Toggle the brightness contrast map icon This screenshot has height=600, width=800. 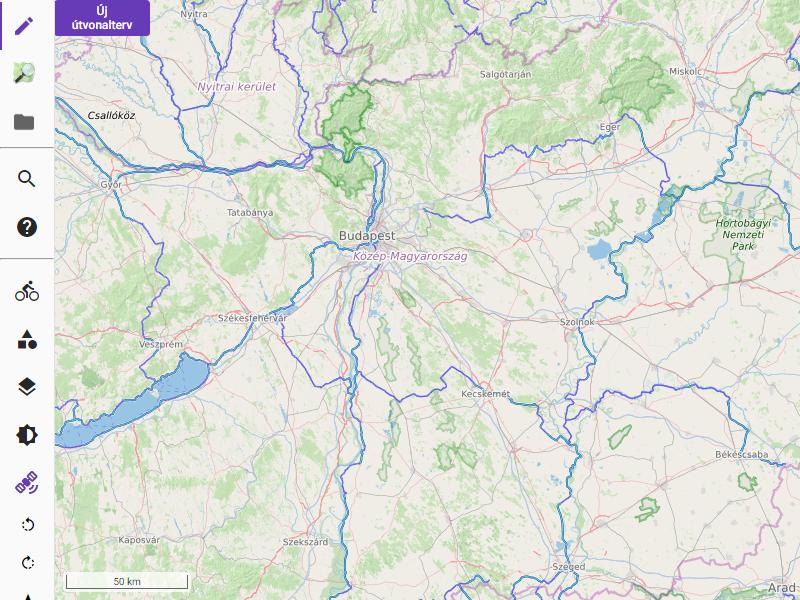coord(27,435)
